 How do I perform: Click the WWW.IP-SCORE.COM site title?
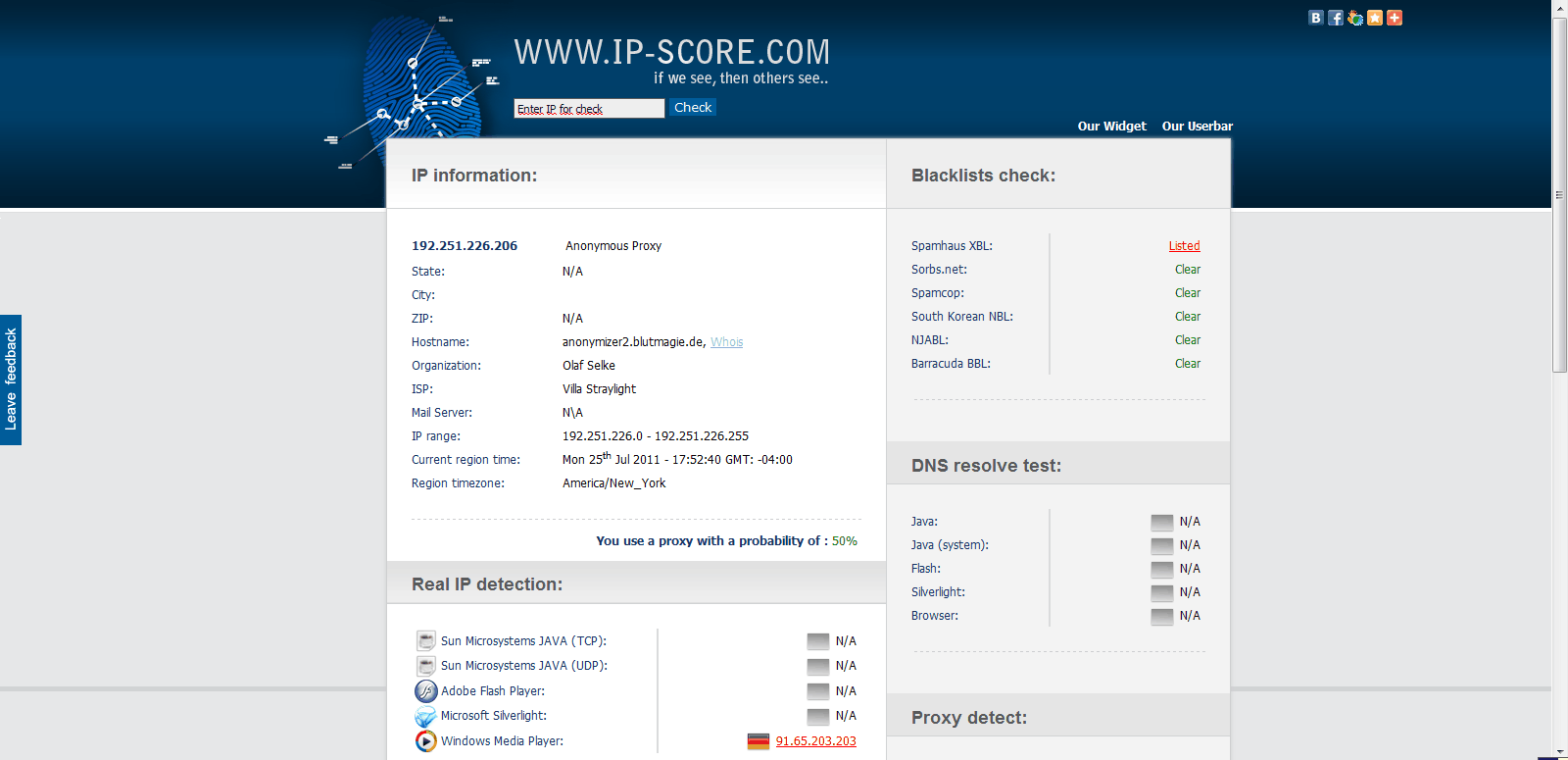click(672, 52)
